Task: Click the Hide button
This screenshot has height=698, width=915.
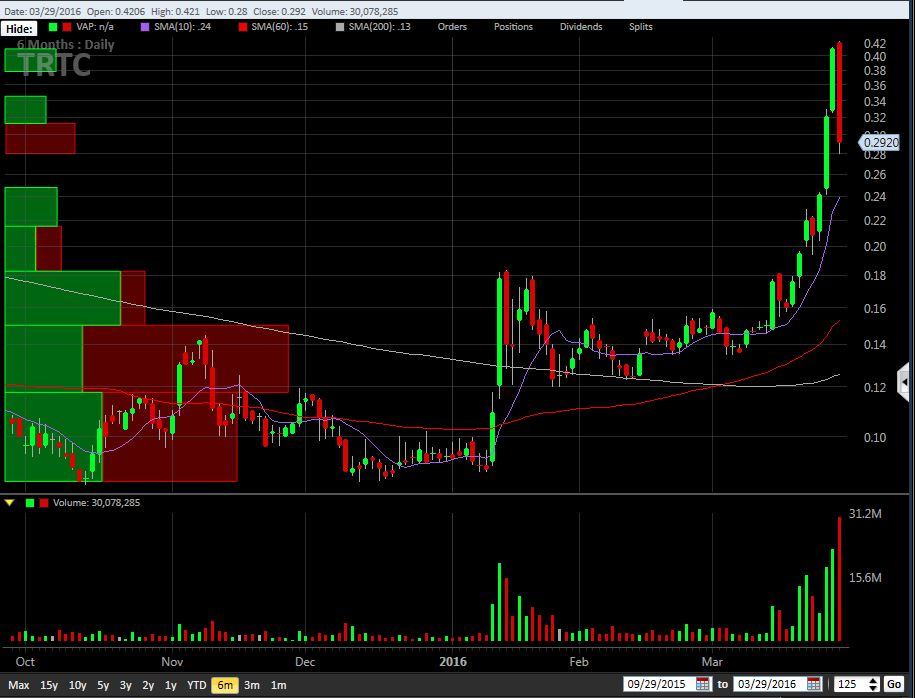Action: click(x=20, y=28)
